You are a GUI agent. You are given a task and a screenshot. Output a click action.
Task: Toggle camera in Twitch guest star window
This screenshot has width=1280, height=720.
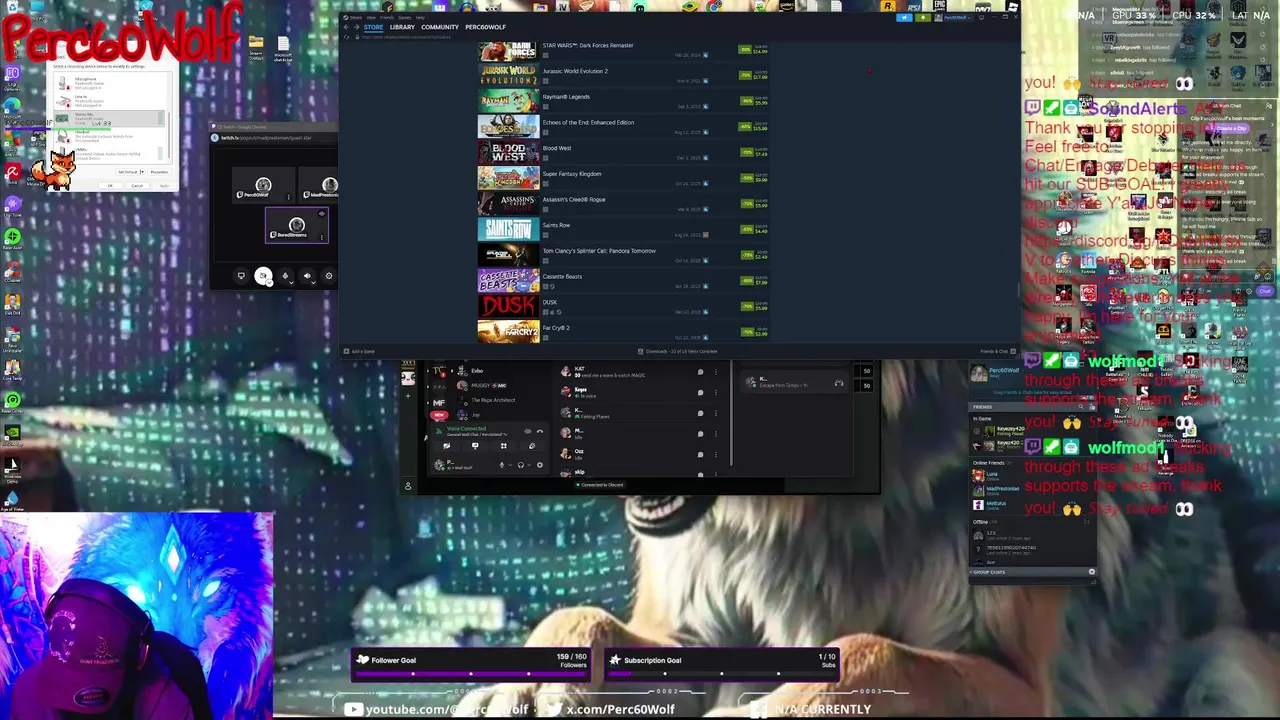click(262, 276)
